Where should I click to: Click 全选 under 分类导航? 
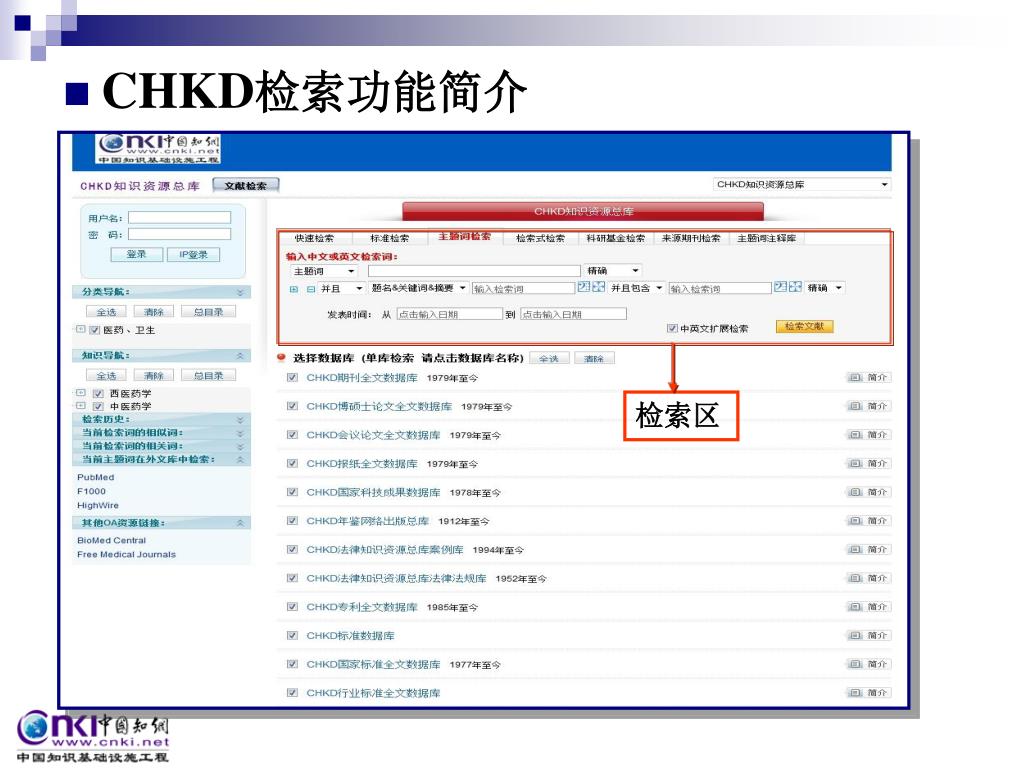[x=106, y=312]
